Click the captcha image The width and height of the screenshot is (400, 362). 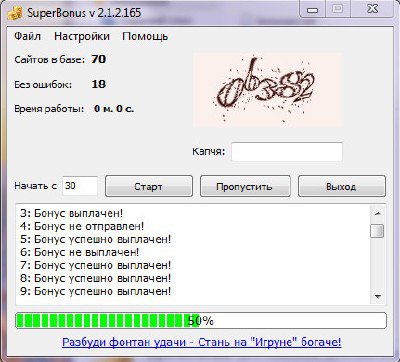coord(267,89)
